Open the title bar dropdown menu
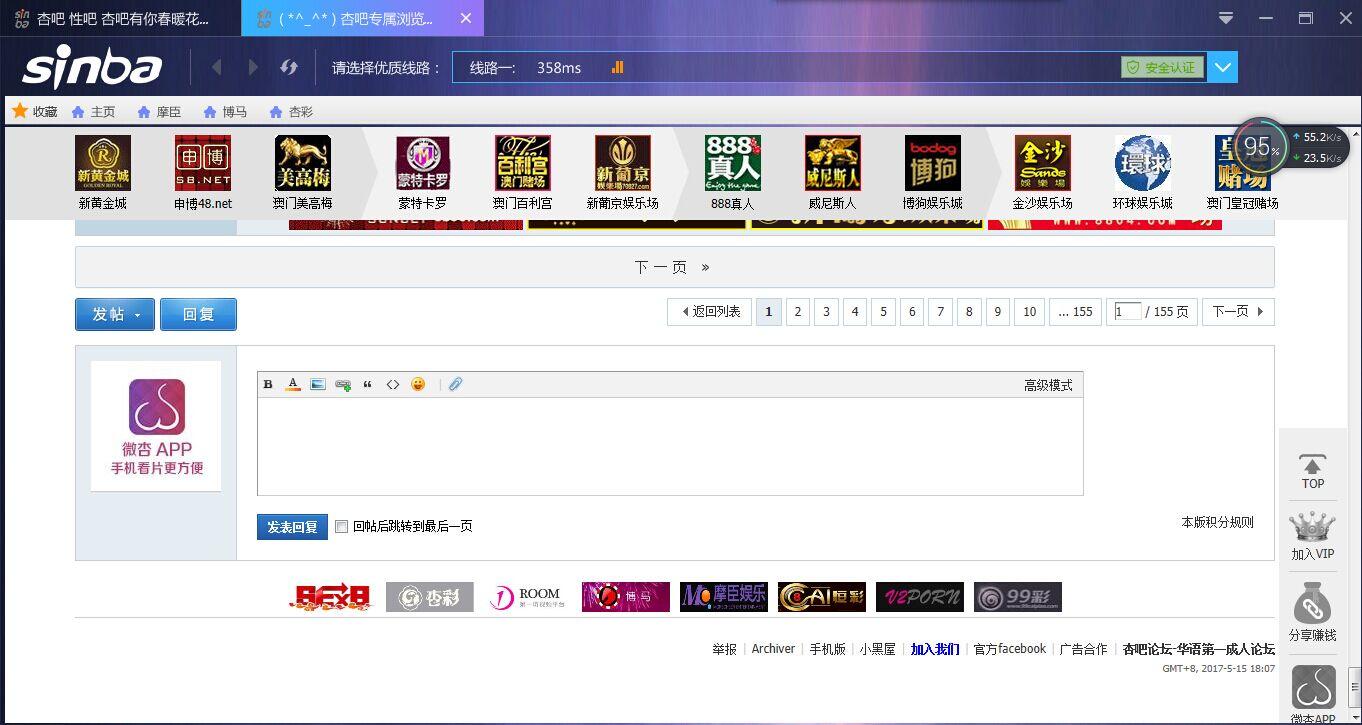Viewport: 1362px width, 725px height. point(1226,18)
